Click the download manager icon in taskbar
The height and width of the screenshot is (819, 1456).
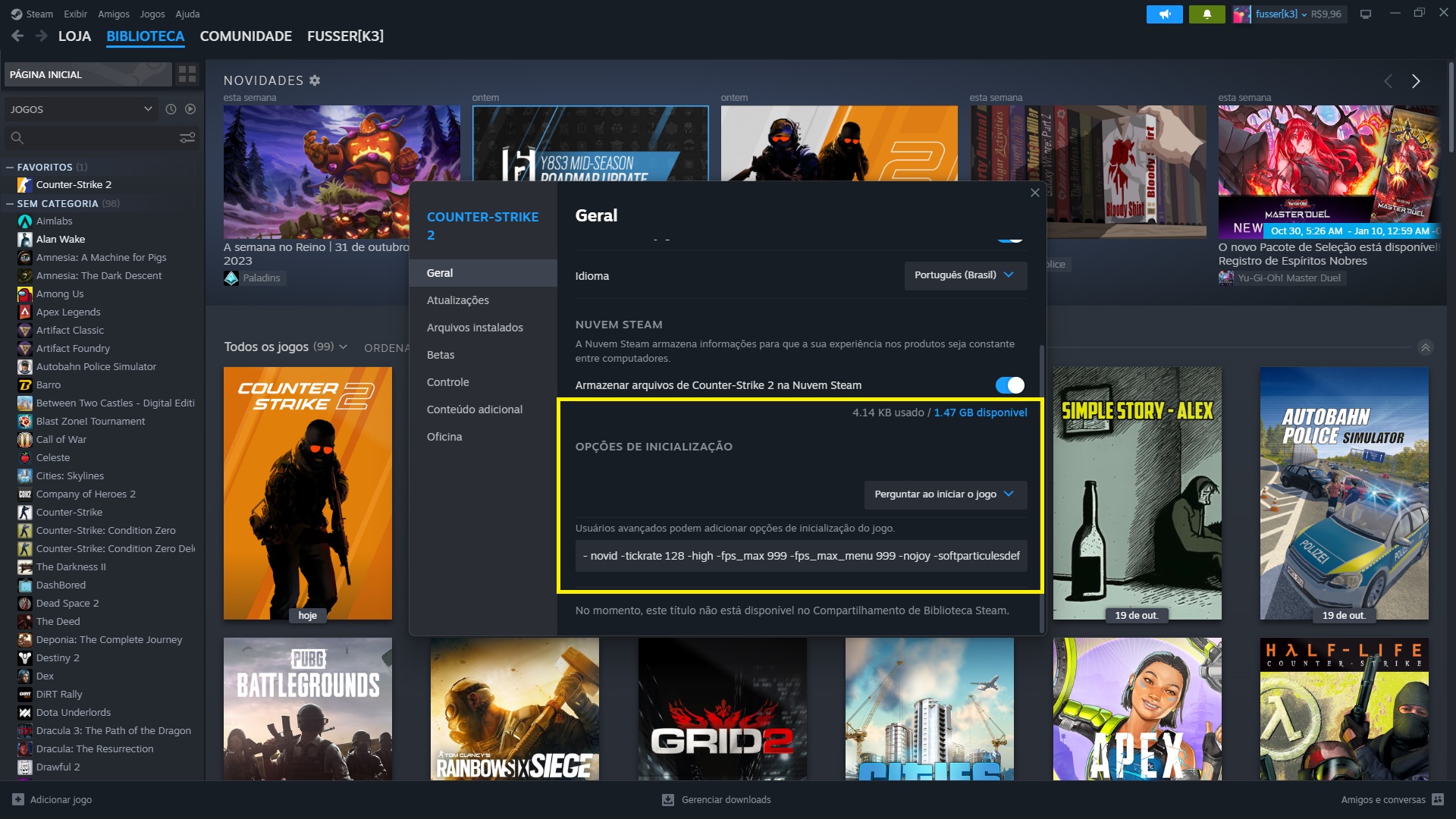[668, 800]
